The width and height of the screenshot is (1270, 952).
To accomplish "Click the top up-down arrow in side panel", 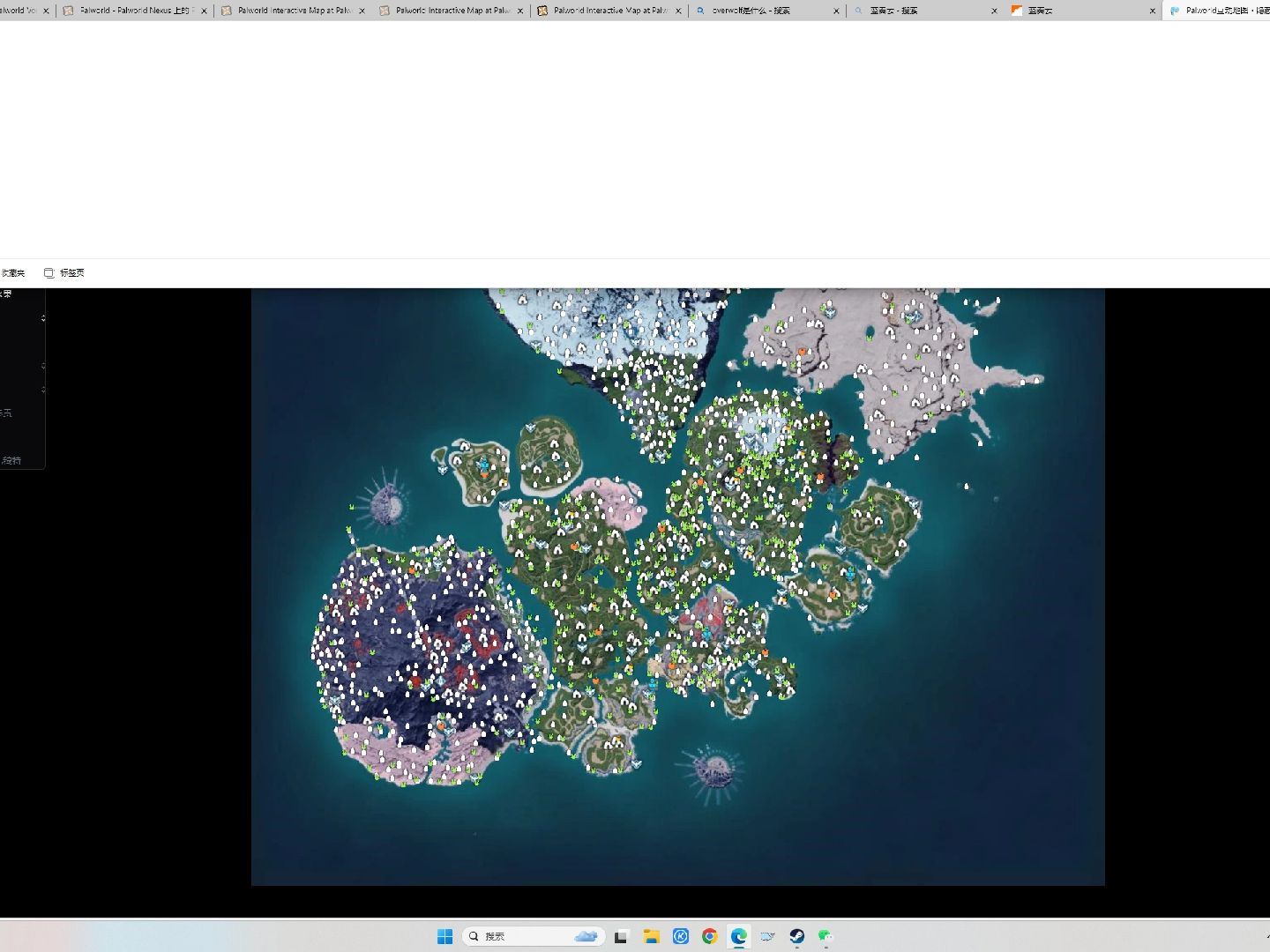I will pyautogui.click(x=43, y=317).
